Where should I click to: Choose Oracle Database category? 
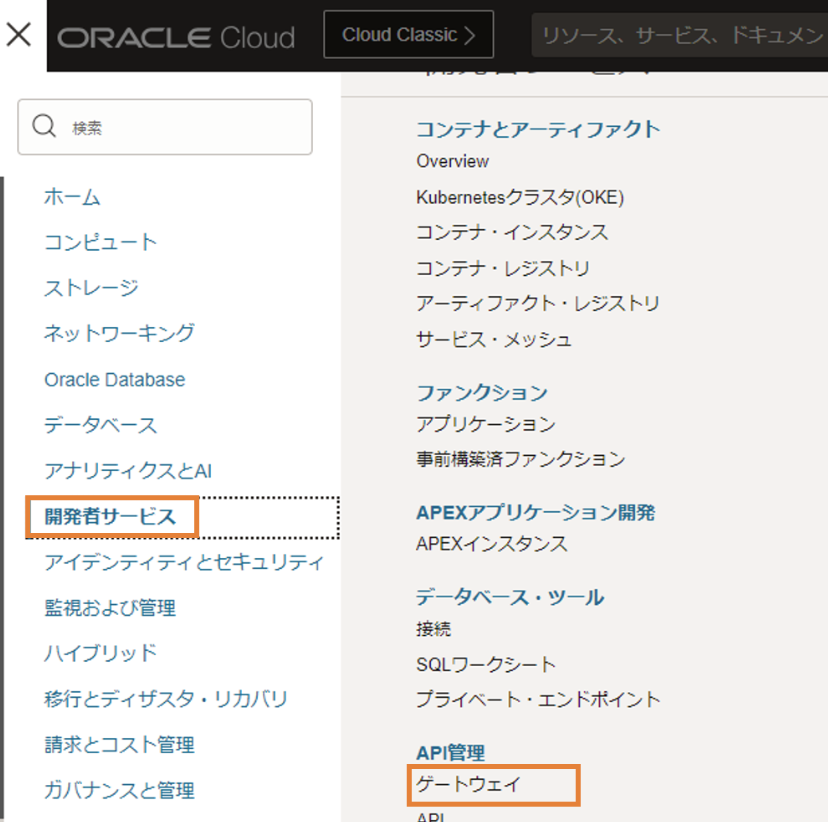(x=114, y=380)
